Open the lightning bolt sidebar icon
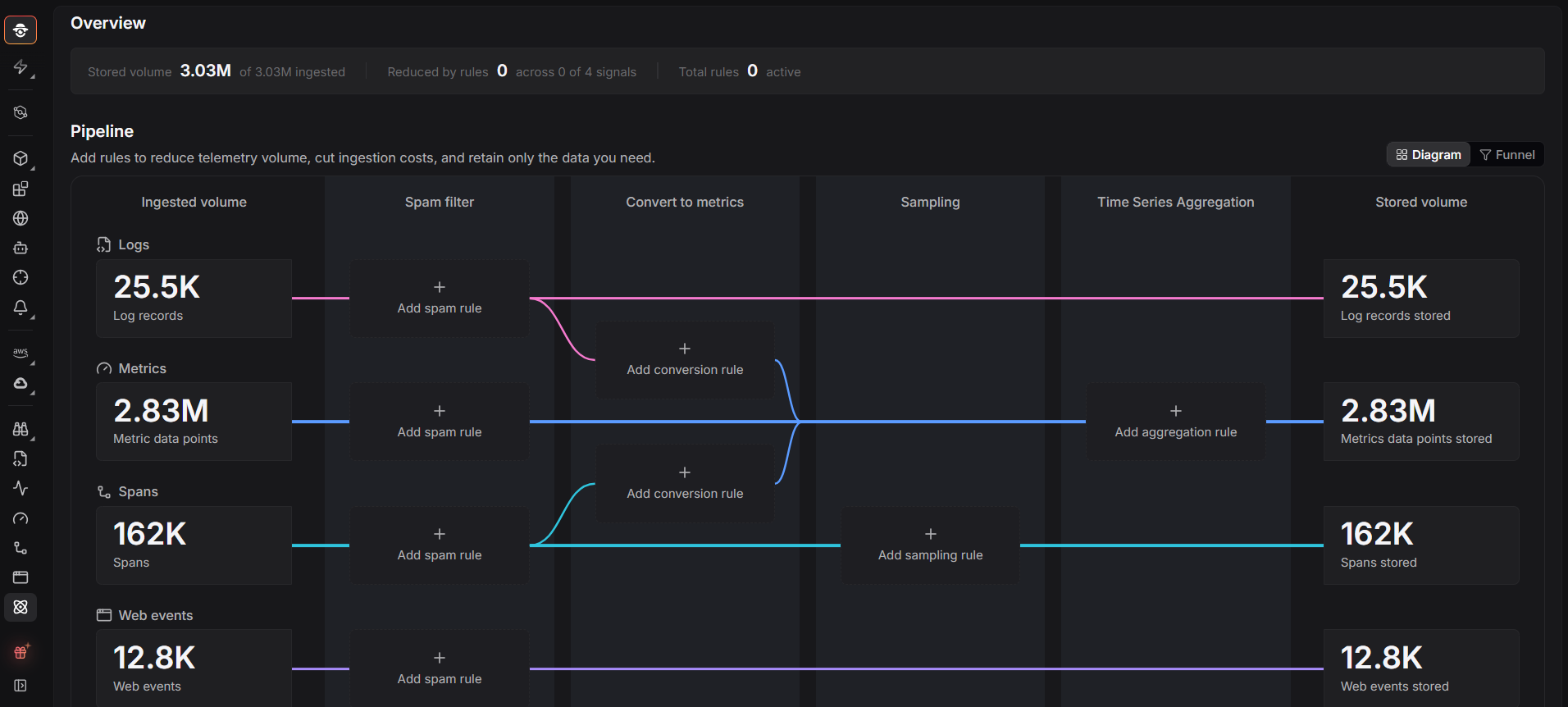The height and width of the screenshot is (707, 1568). tap(21, 67)
